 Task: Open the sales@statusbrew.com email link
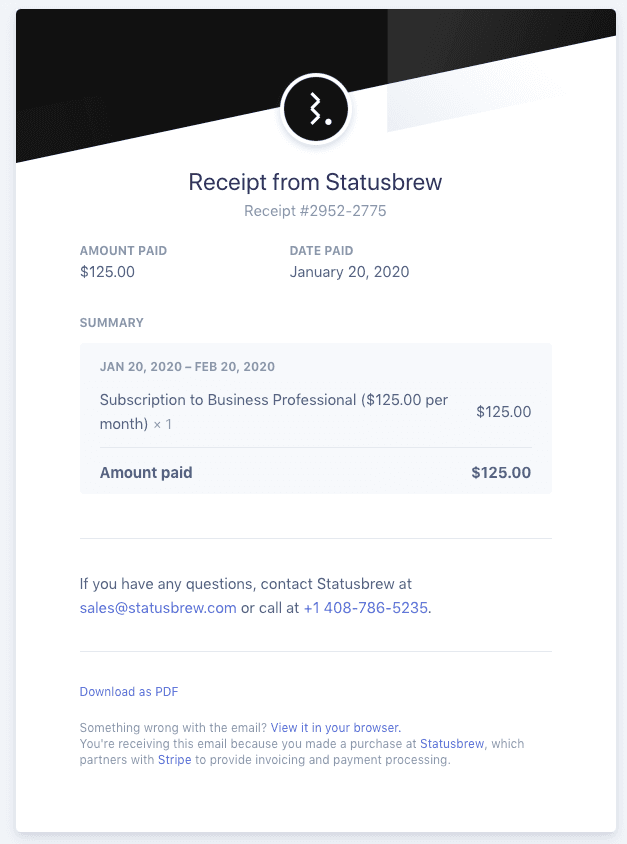point(158,608)
